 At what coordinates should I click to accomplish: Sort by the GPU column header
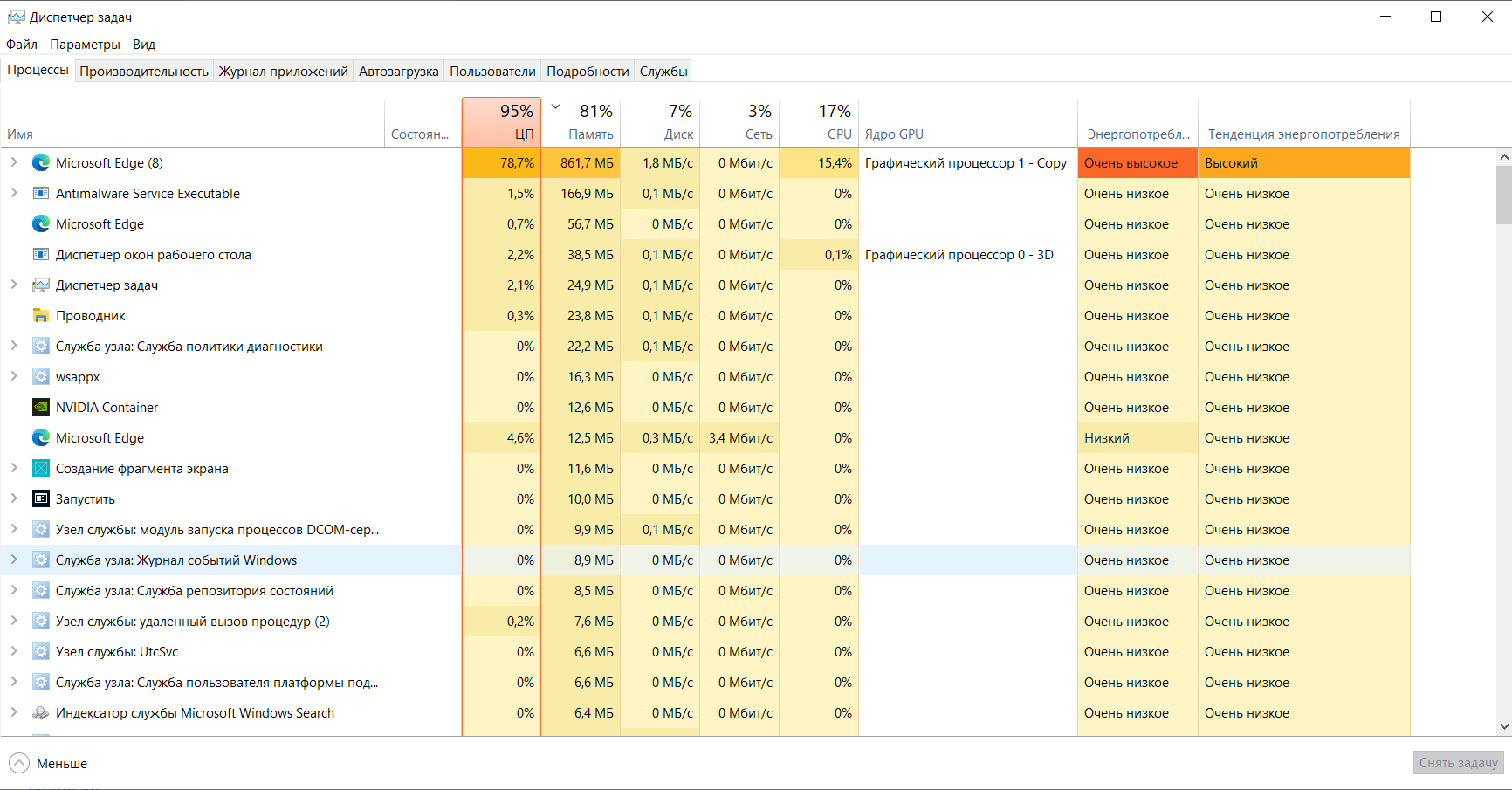pyautogui.click(x=820, y=122)
